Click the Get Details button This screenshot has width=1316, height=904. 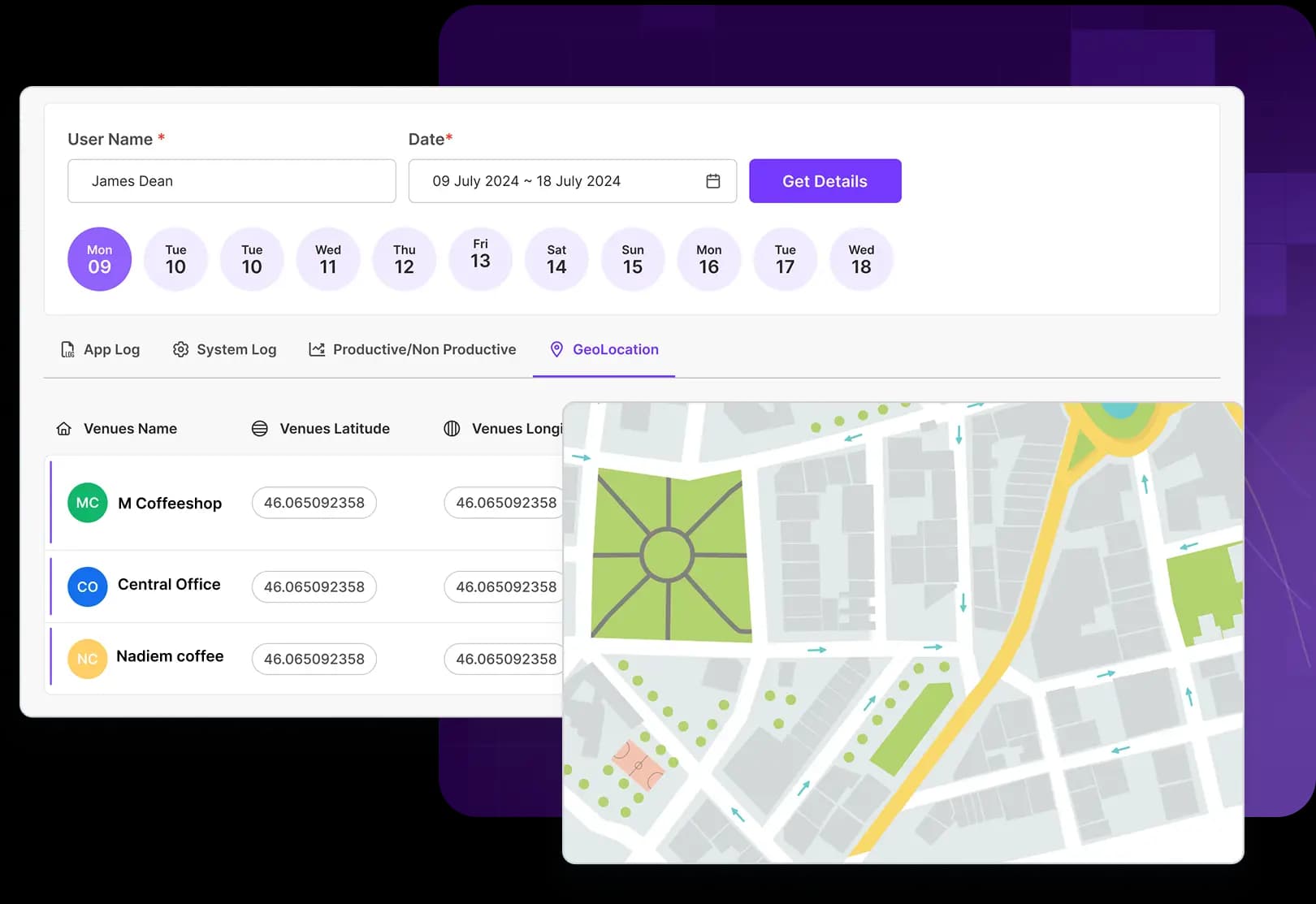click(825, 181)
